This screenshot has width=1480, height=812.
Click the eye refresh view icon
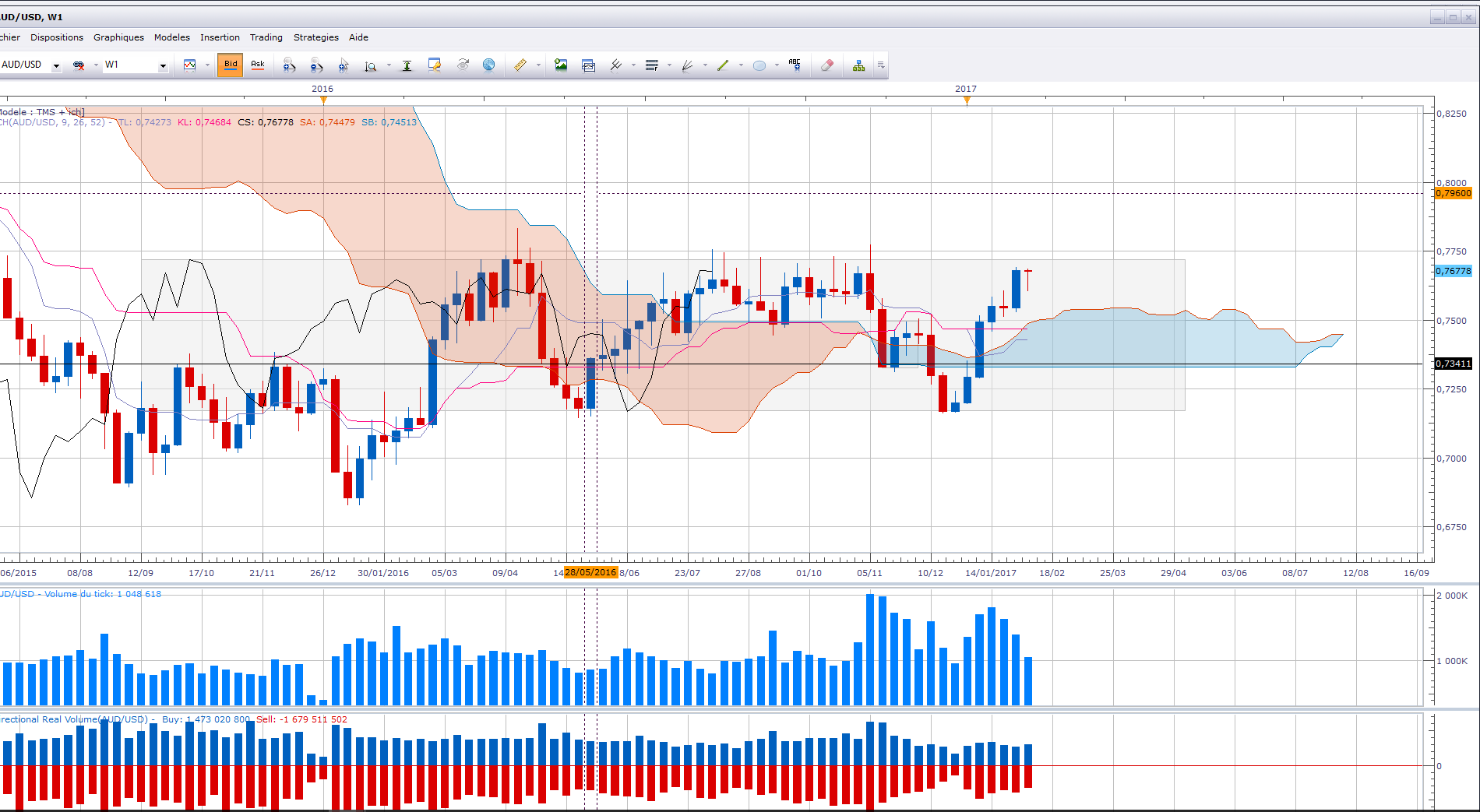(x=463, y=65)
